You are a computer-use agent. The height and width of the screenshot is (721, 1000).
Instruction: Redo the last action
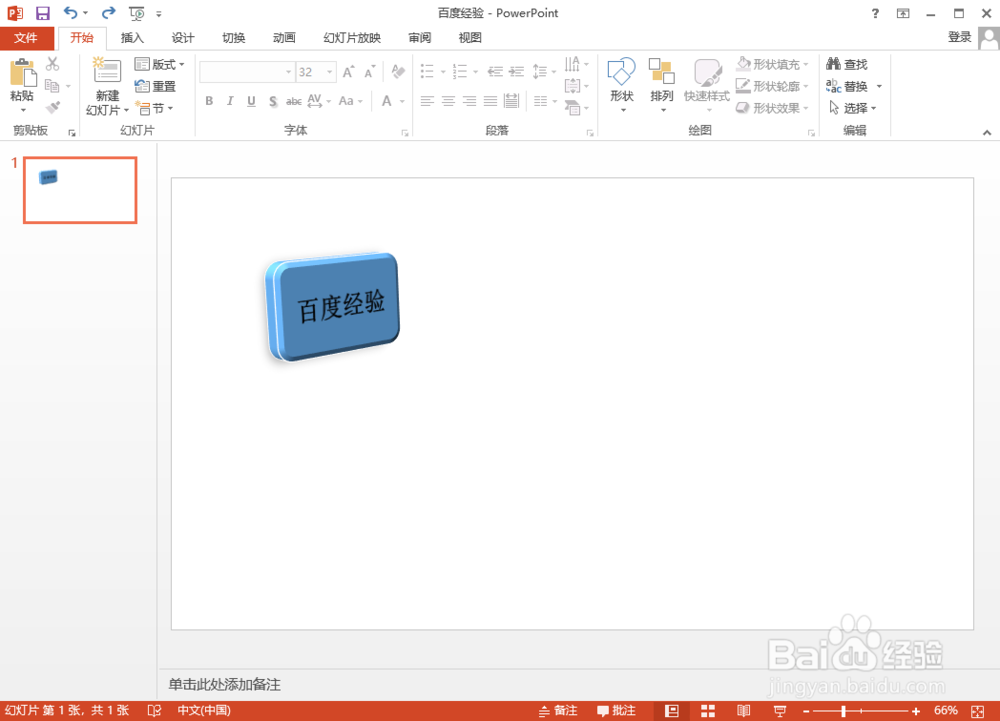(x=109, y=13)
